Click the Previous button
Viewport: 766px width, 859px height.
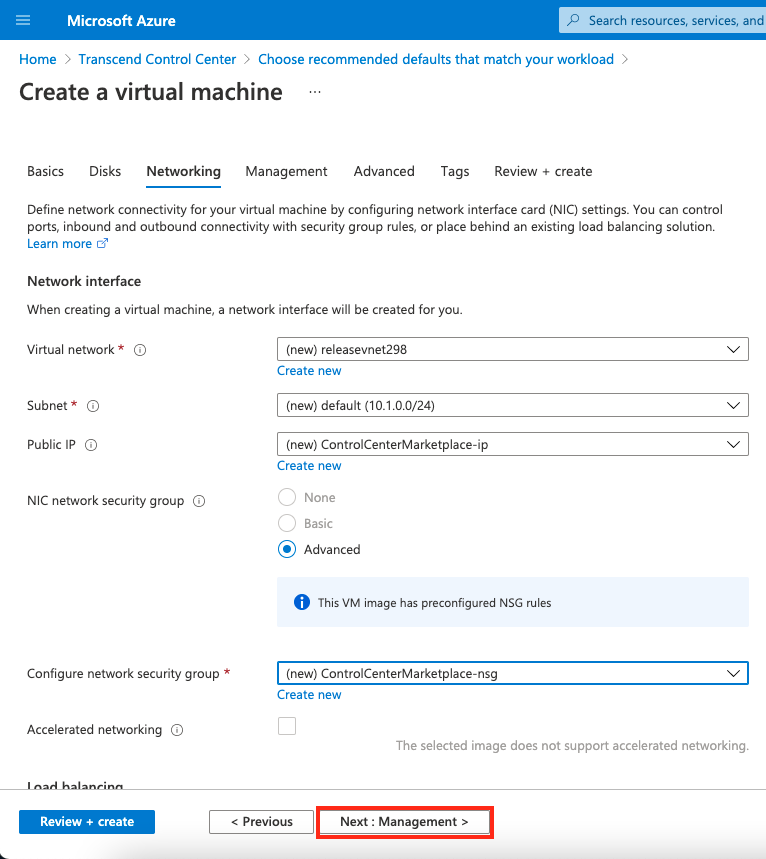pos(261,822)
